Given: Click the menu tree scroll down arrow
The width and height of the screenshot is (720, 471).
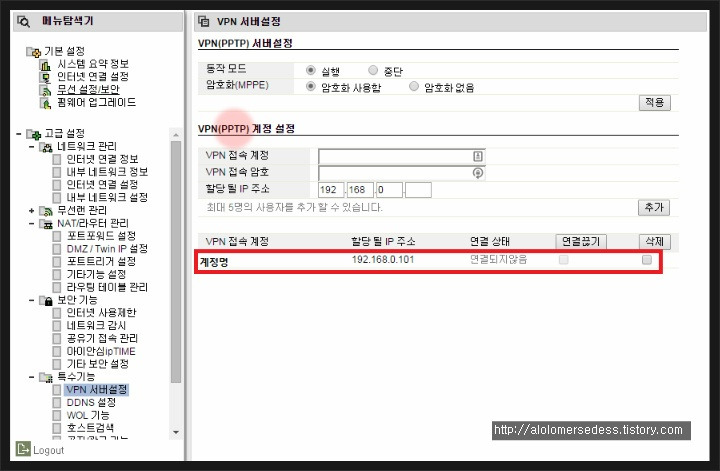Looking at the screenshot, I should (176, 432).
